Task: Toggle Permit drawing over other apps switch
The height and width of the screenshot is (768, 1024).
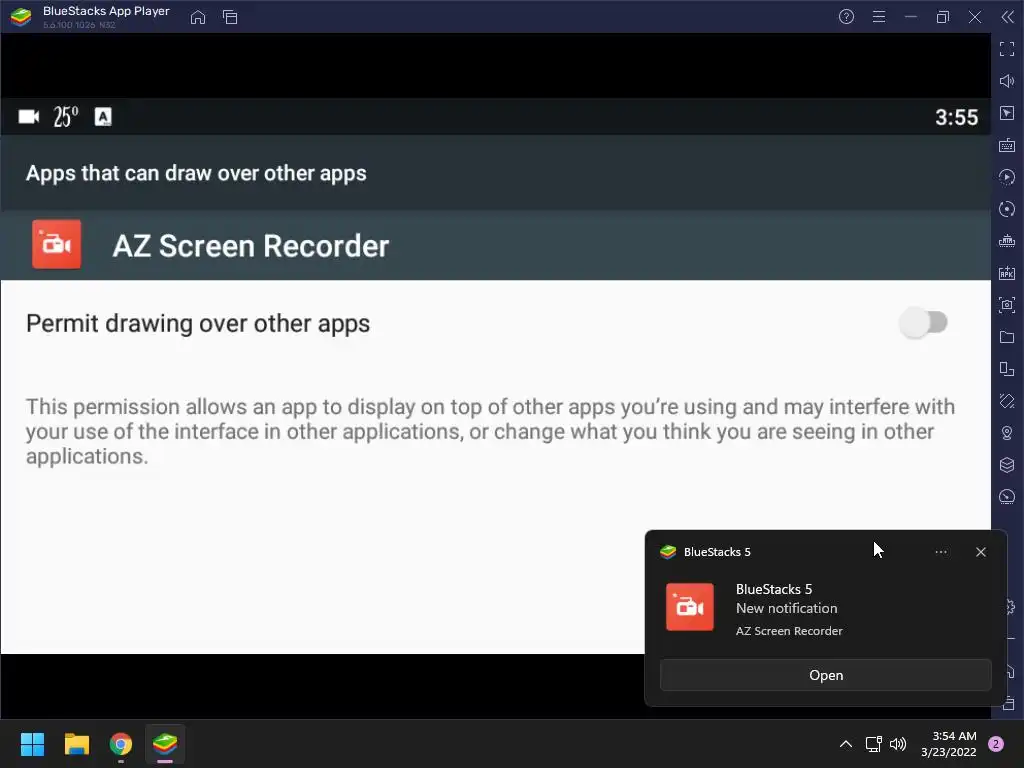Action: [923, 323]
